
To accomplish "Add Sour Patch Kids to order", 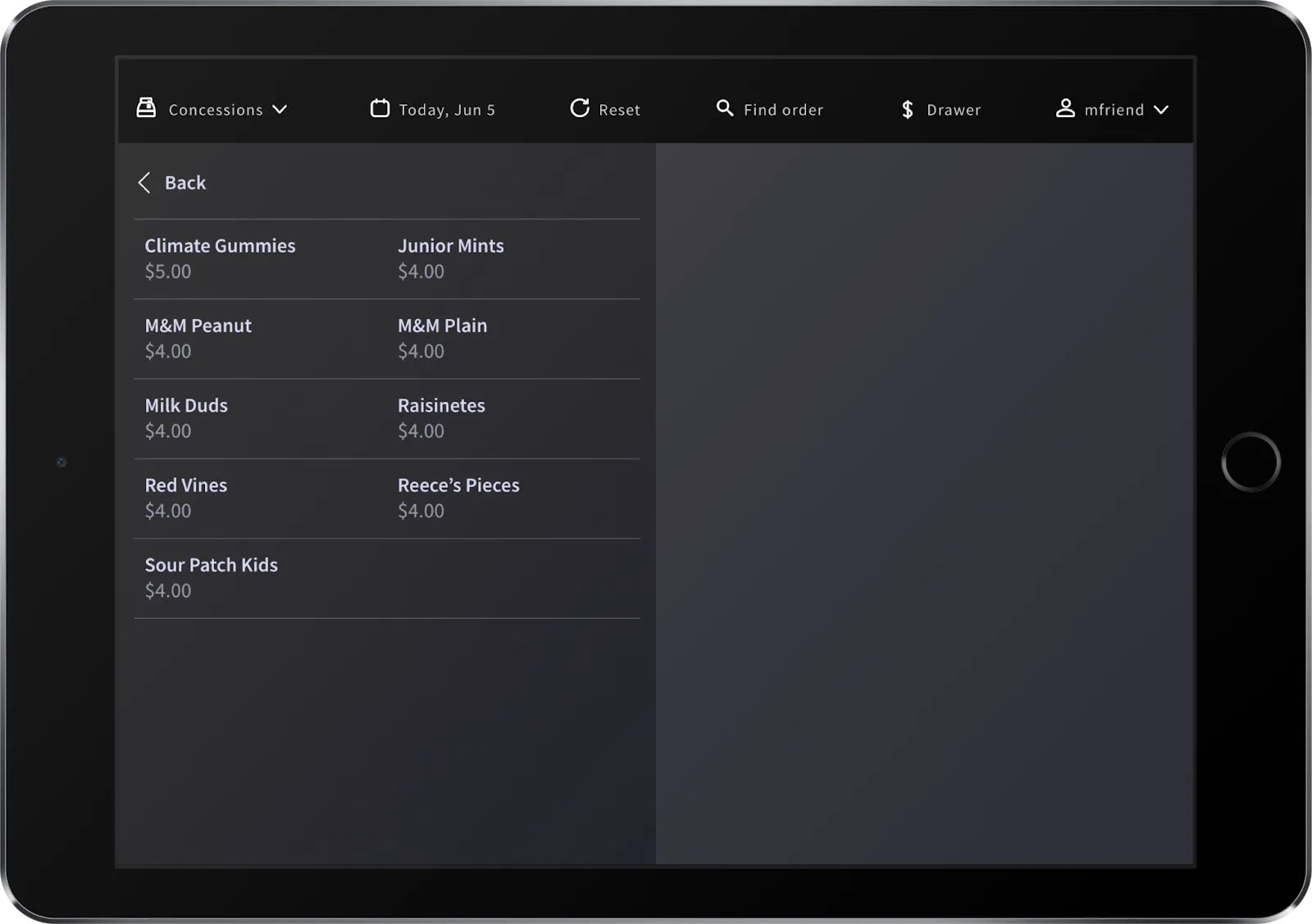I will [261, 578].
